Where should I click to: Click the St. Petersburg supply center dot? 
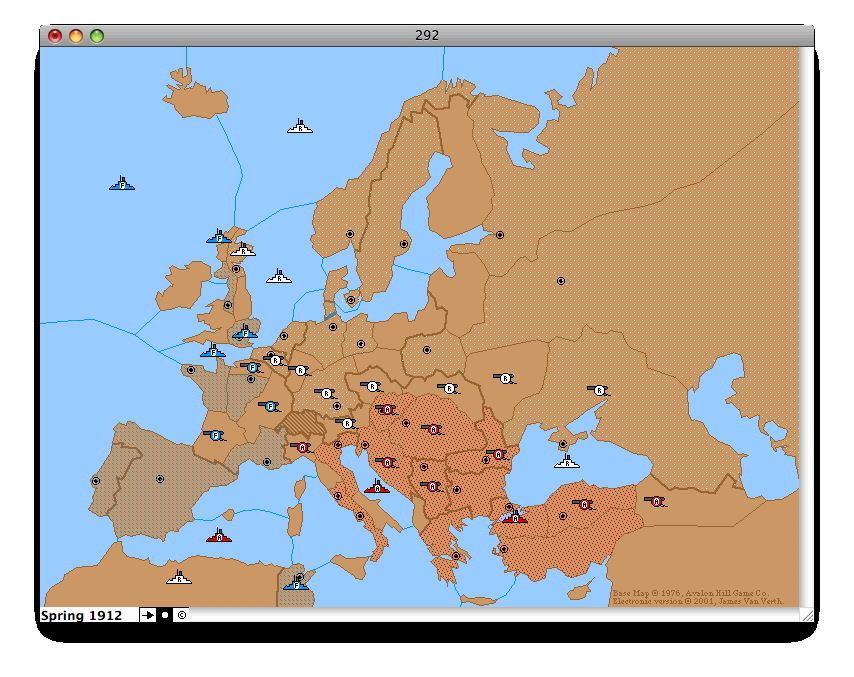click(500, 235)
